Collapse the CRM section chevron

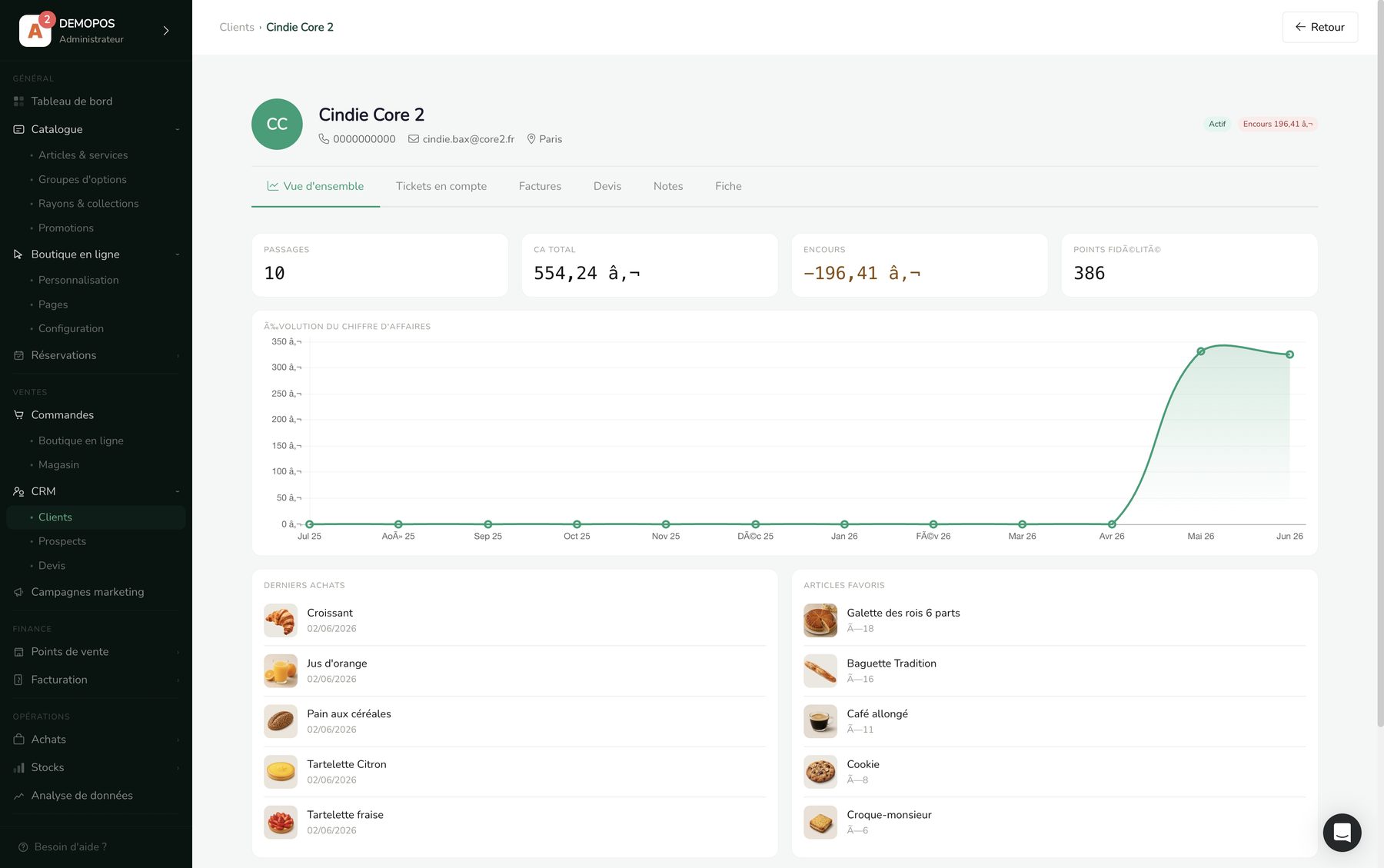pos(178,491)
